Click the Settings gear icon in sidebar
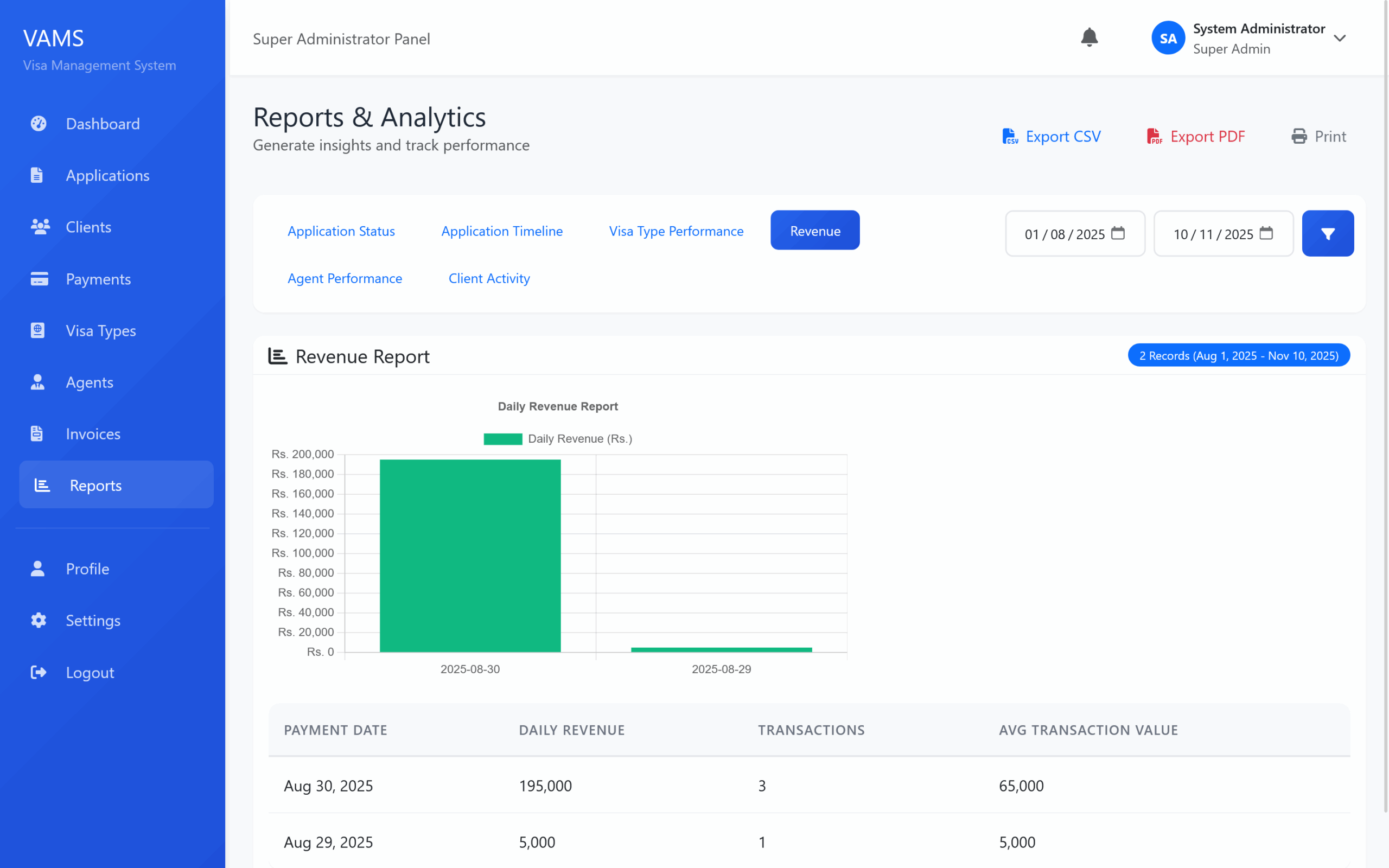Screen dimensions: 1389x868 [39, 621]
